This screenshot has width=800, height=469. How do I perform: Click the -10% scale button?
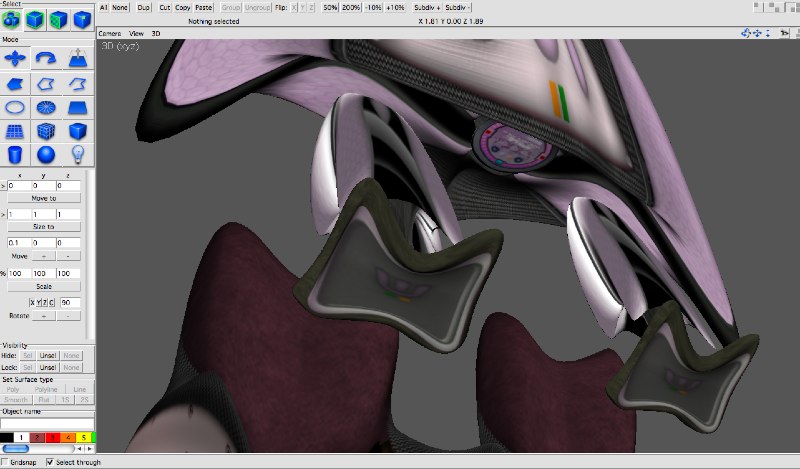click(373, 8)
